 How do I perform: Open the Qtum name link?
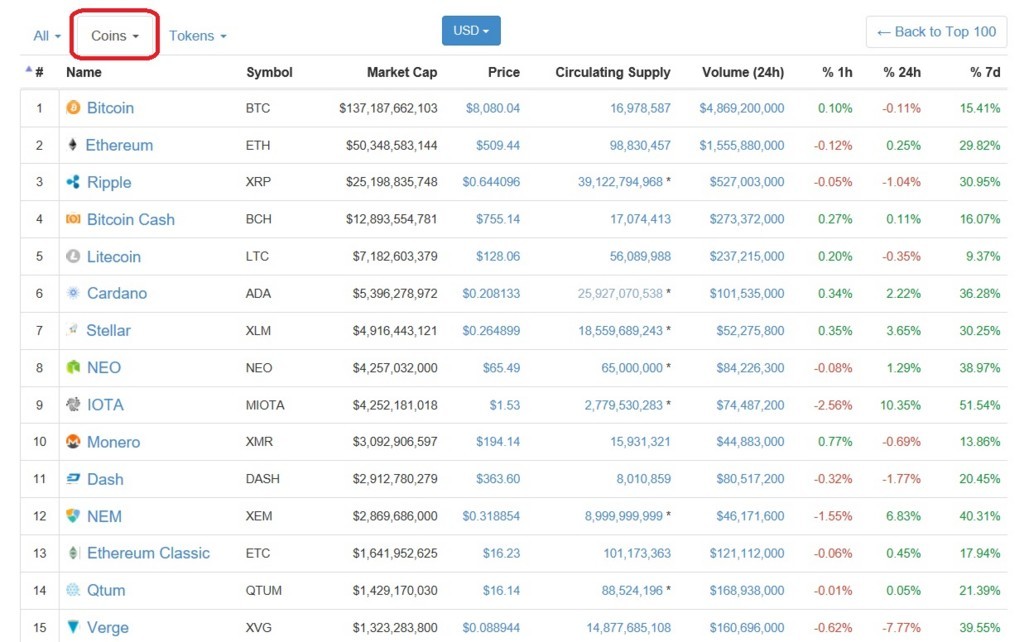coord(106,590)
